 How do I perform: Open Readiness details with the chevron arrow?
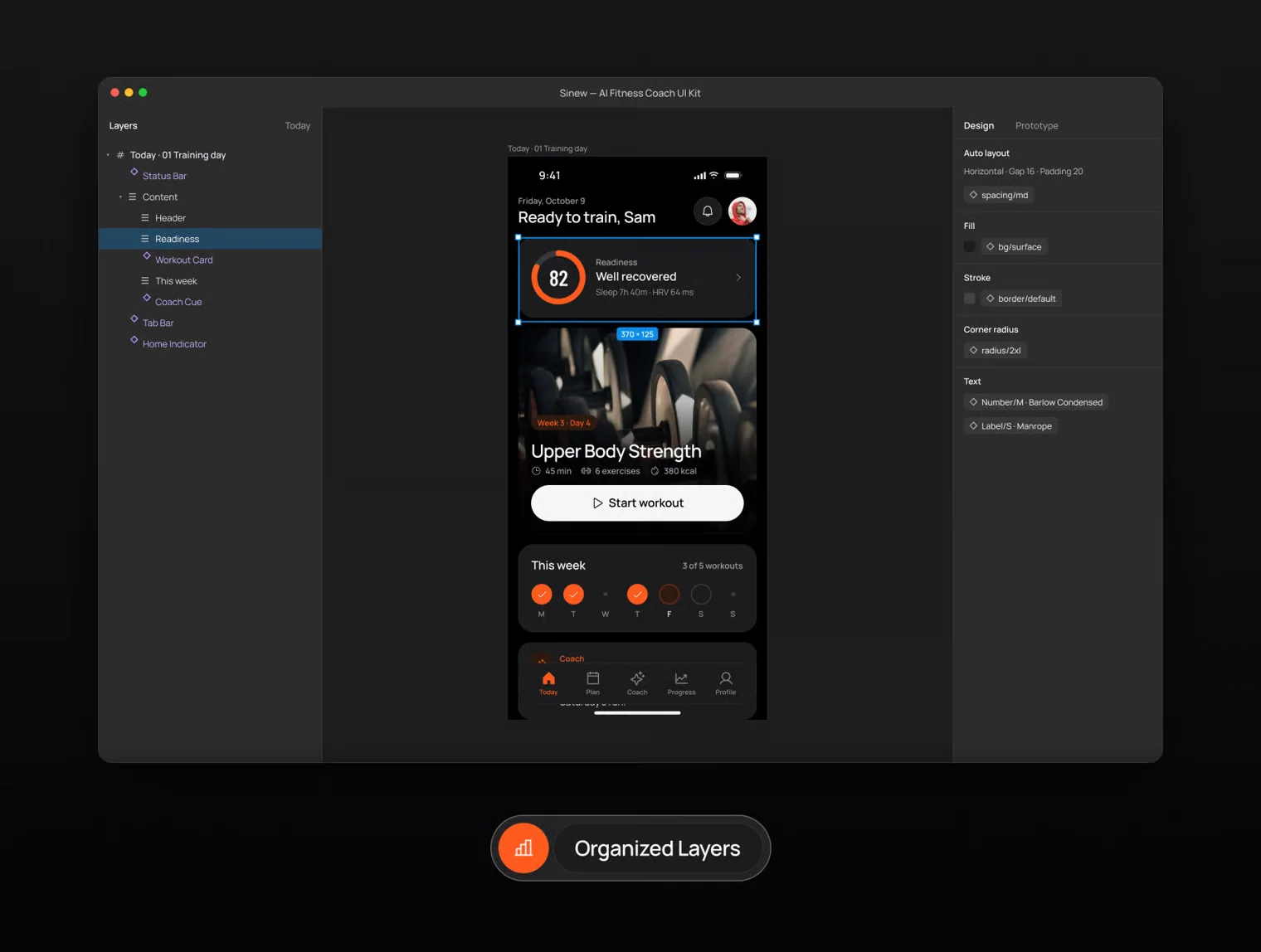[738, 278]
